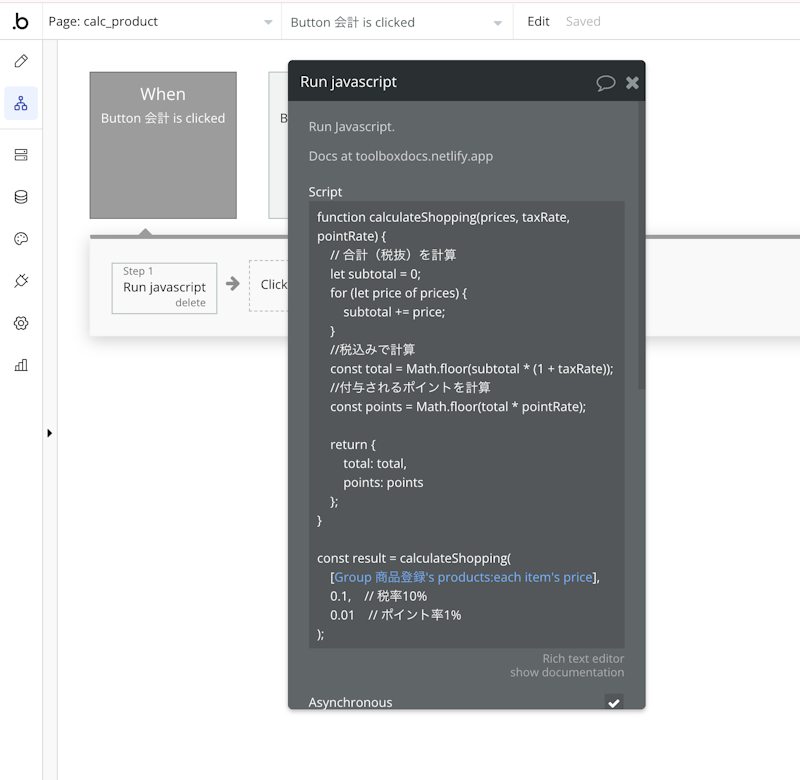Switch to Edit mode in the top bar

pyautogui.click(x=538, y=21)
